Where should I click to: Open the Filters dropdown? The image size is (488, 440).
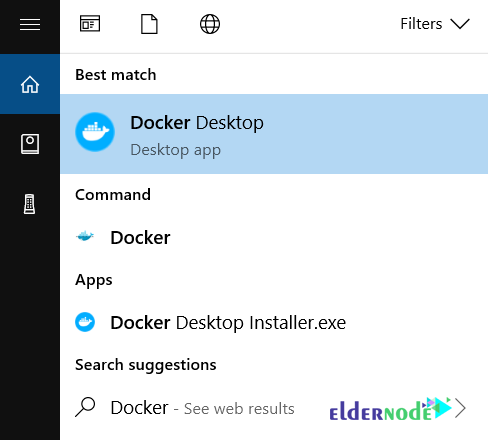coord(435,24)
